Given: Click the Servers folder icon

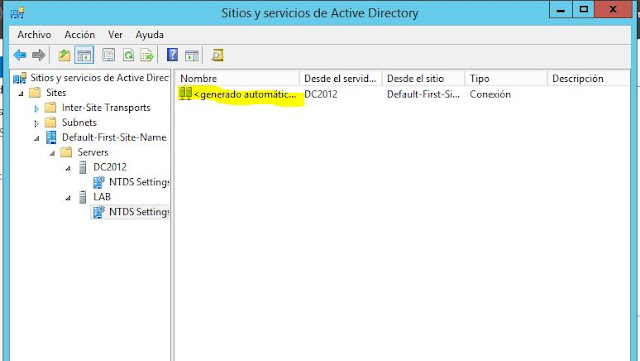Looking at the screenshot, I should coord(66,152).
